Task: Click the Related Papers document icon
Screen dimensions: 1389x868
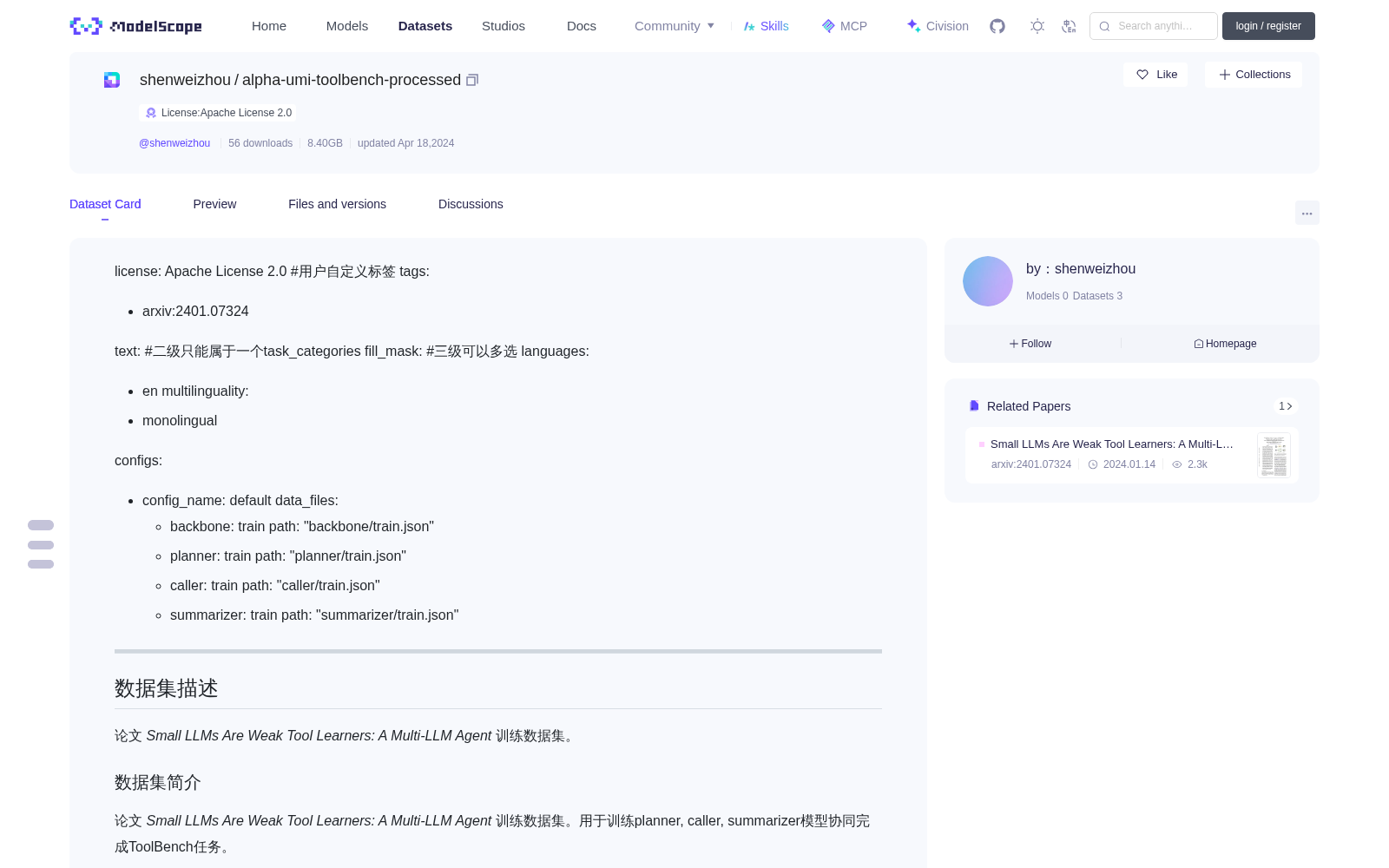Action: [x=974, y=406]
